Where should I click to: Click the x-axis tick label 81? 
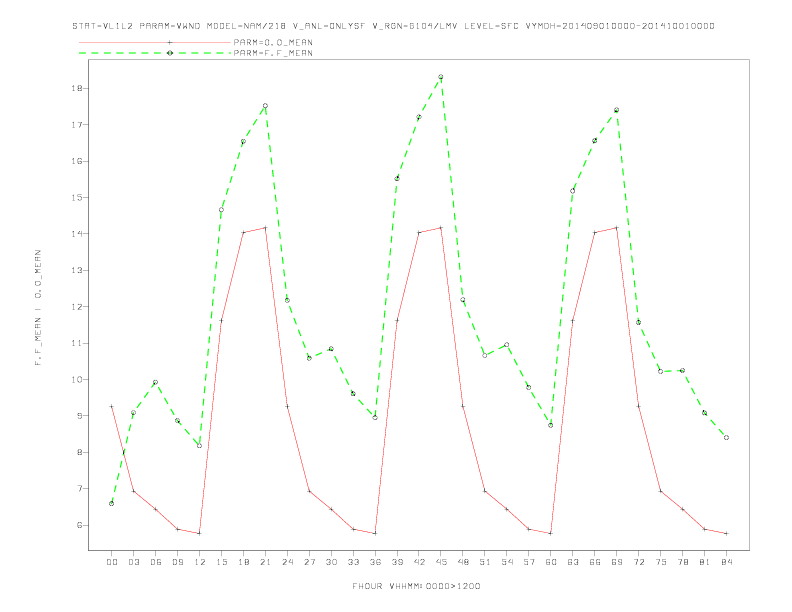[705, 562]
